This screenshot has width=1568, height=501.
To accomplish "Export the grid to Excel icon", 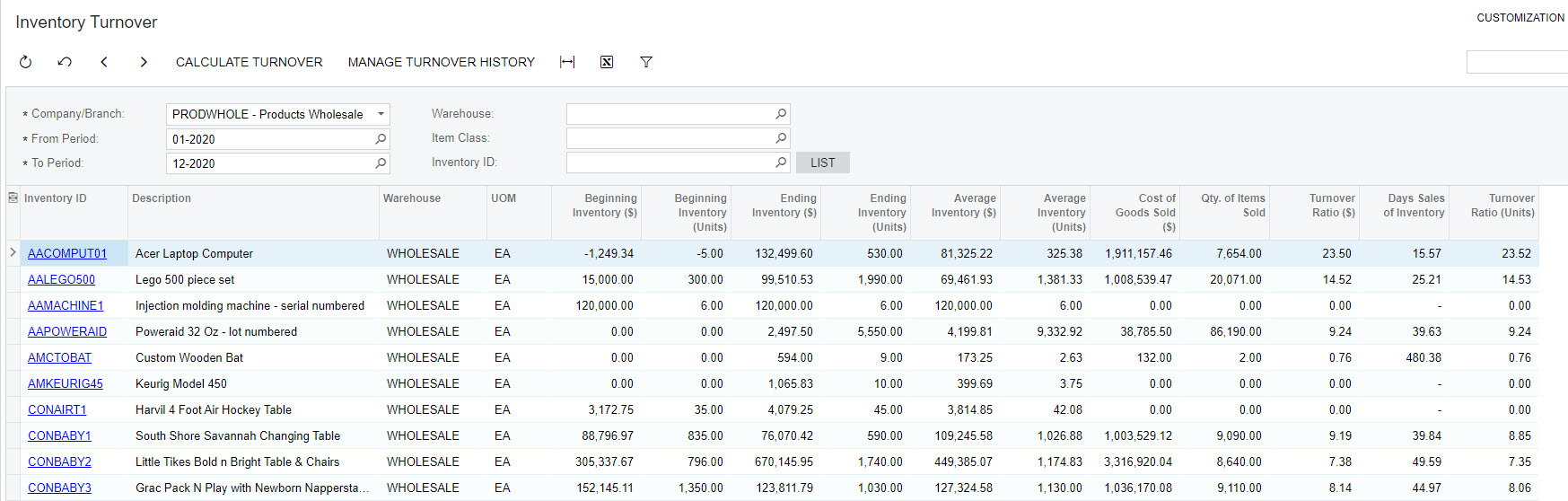I will (x=607, y=62).
